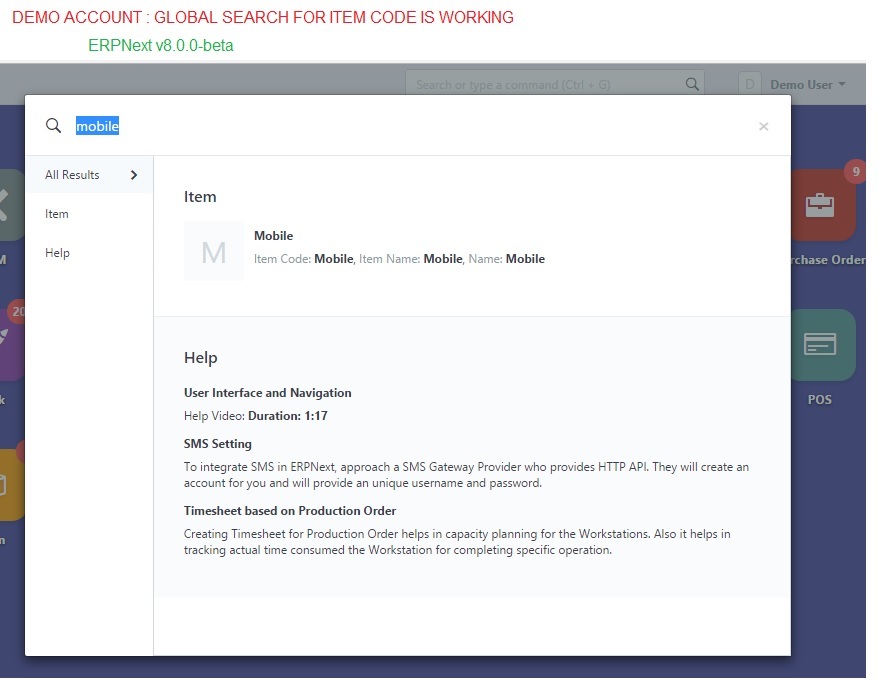
Task: Click the Demo User avatar icon
Action: pyautogui.click(x=750, y=85)
